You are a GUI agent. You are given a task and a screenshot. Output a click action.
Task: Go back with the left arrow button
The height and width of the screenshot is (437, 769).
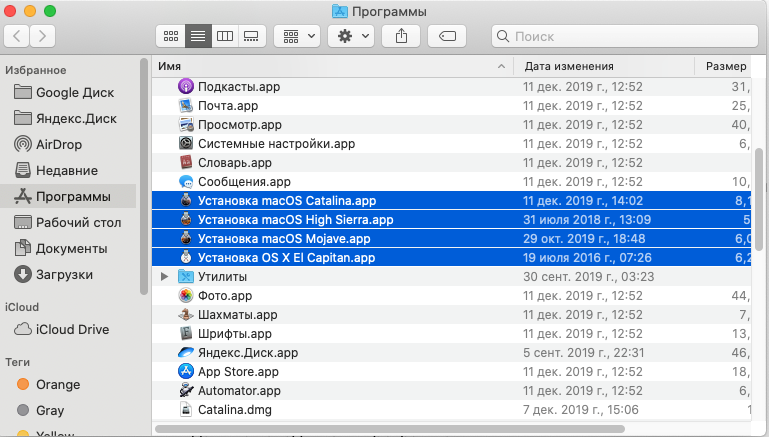pos(17,36)
